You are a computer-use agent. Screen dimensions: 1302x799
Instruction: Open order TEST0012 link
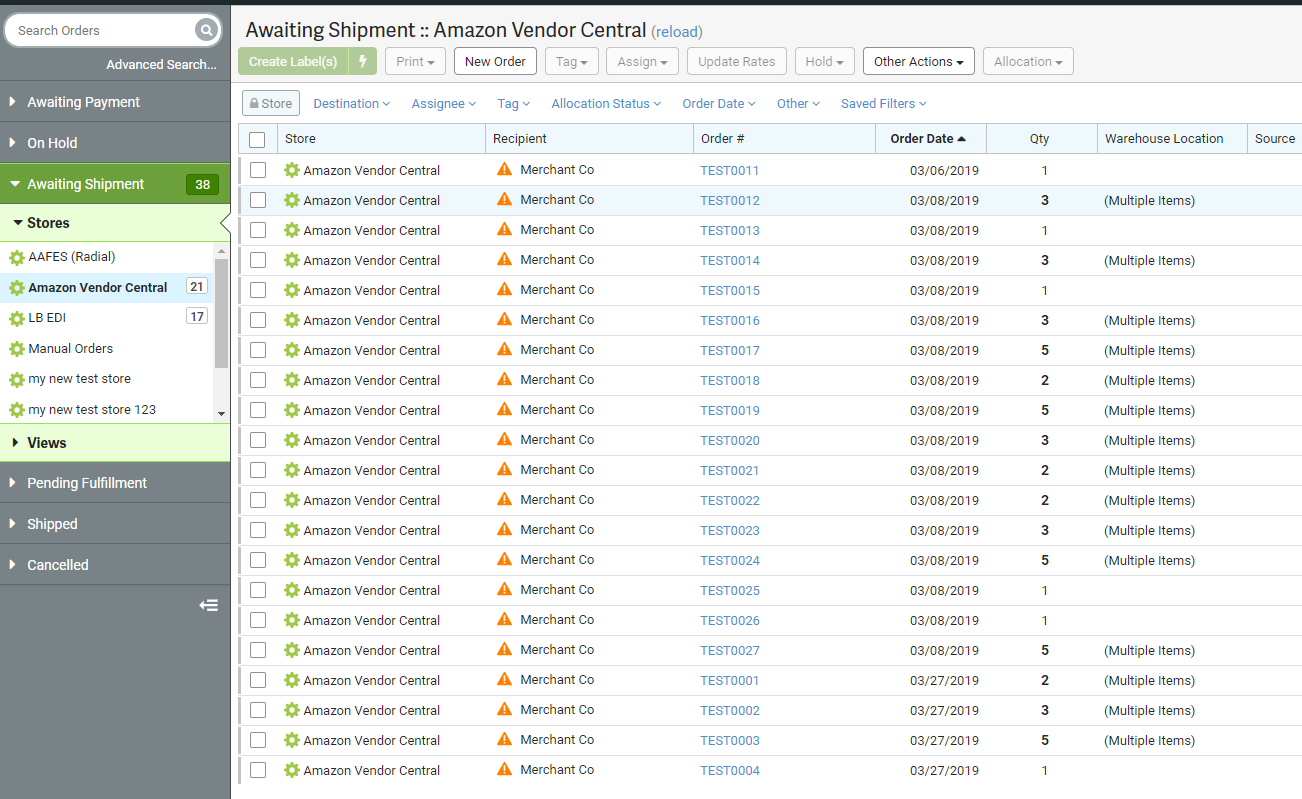click(x=730, y=200)
